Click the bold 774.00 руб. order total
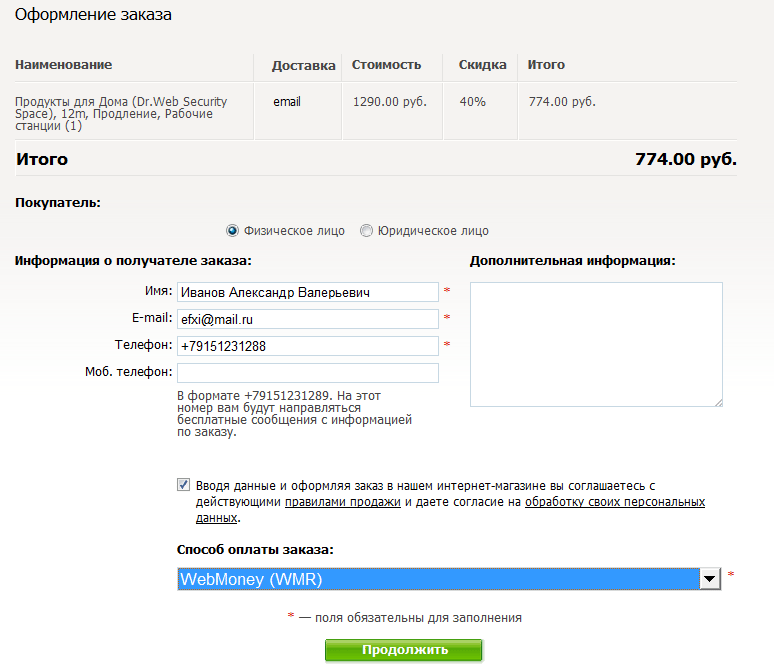The width and height of the screenshot is (774, 669). click(685, 159)
